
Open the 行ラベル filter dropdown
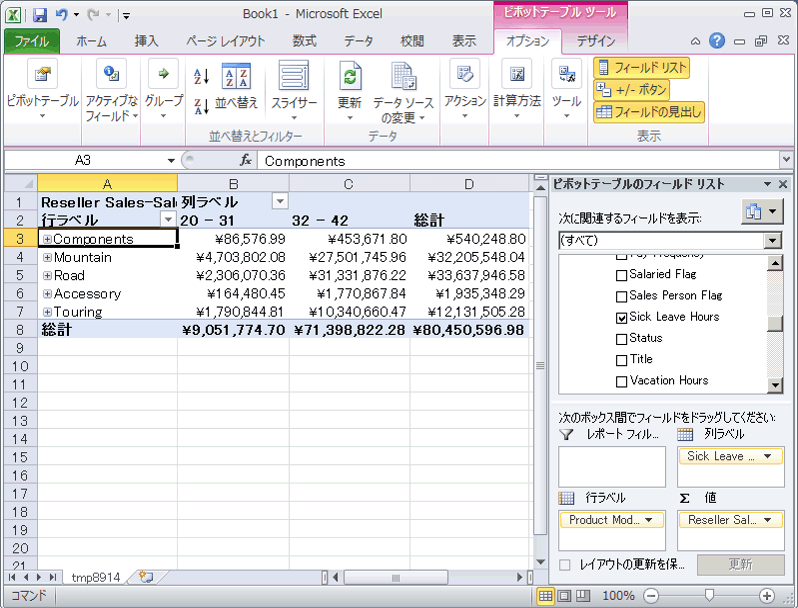(x=168, y=219)
